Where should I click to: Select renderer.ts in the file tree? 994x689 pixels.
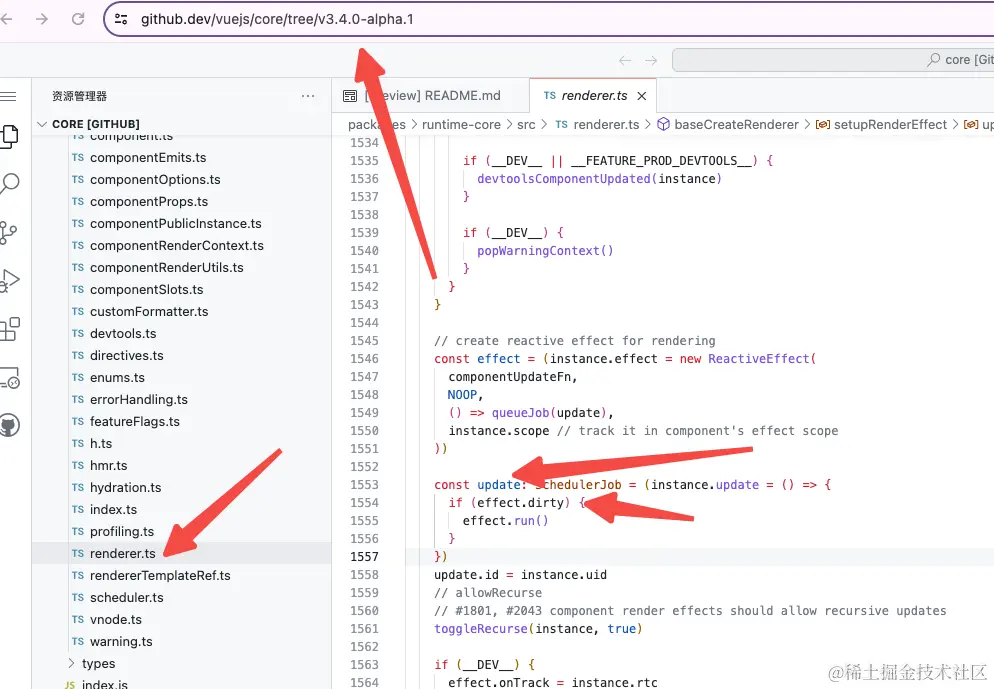[122, 553]
